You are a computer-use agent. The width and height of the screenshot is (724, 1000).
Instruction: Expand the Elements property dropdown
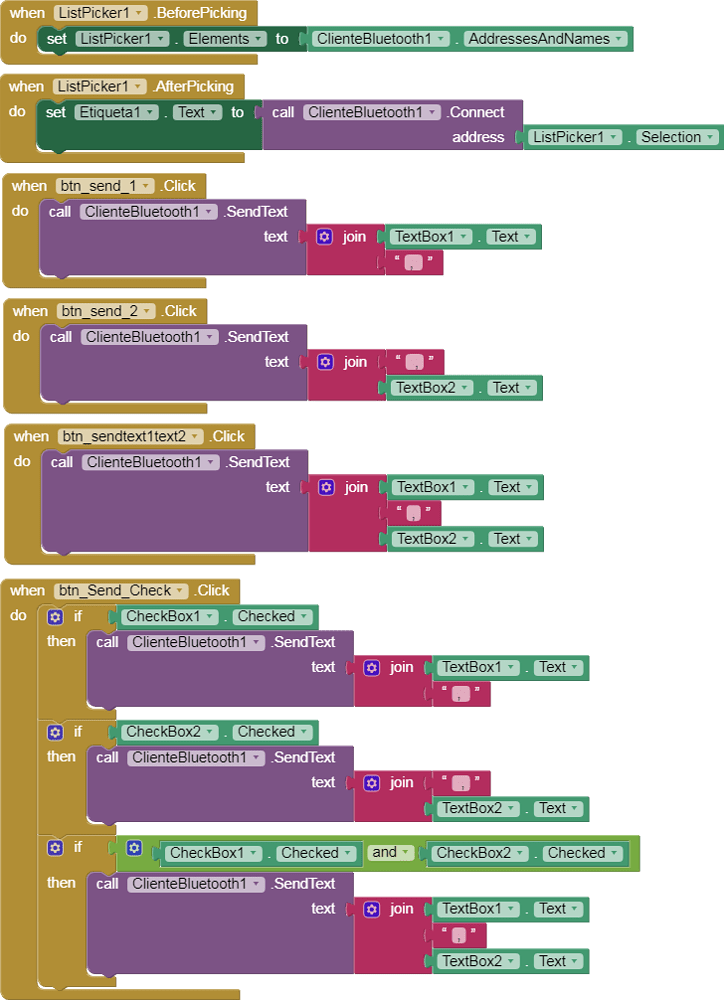click(259, 39)
